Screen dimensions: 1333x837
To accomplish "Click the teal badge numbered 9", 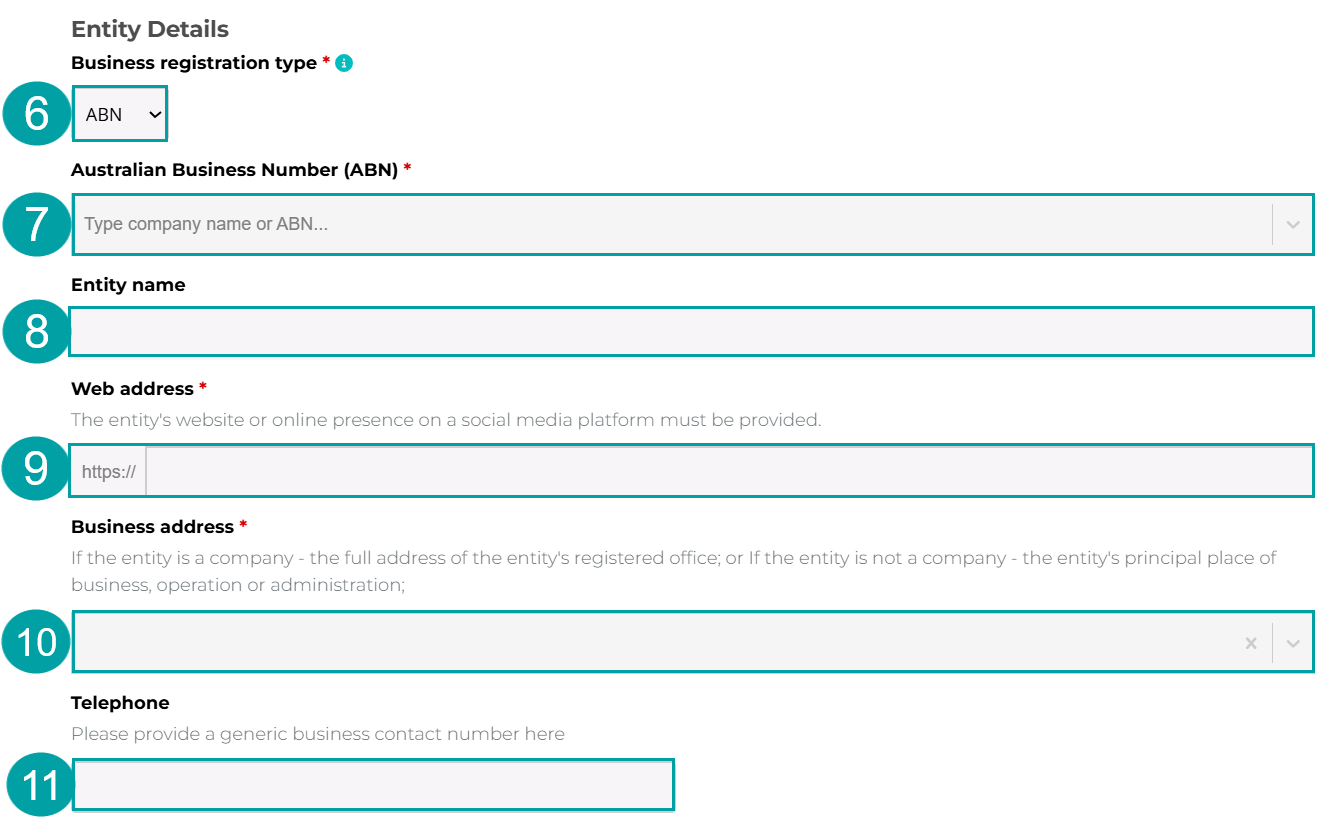I will [36, 470].
